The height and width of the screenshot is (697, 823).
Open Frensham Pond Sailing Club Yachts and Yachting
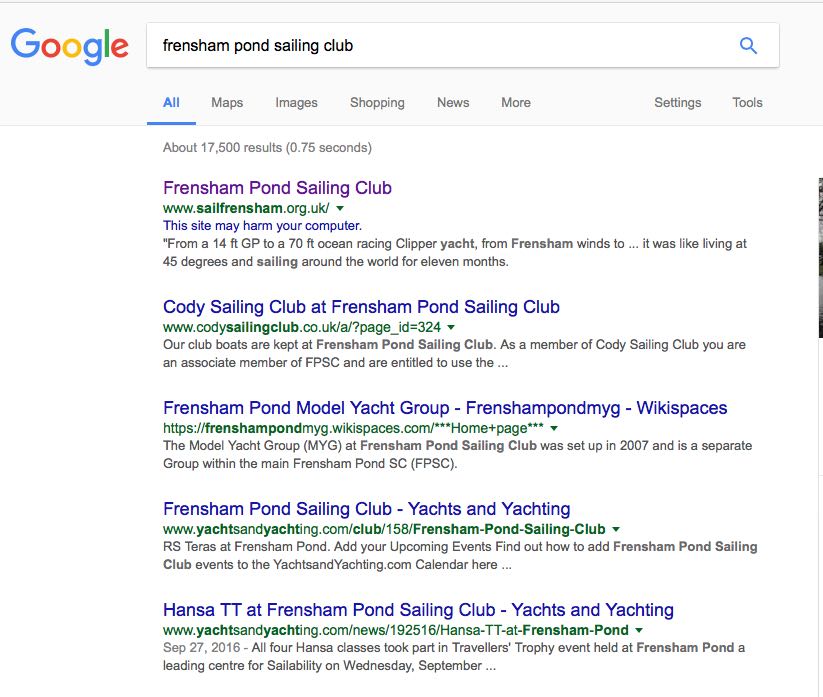[366, 509]
